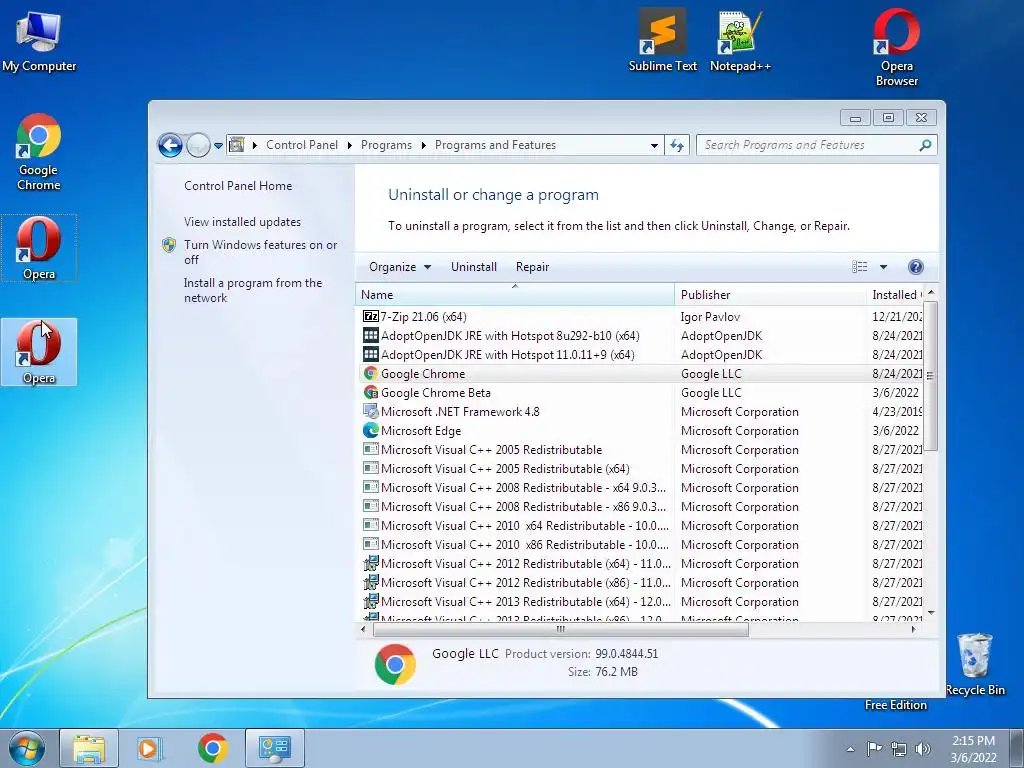Go back with the blue arrow button
Viewport: 1024px width, 768px height.
click(170, 145)
